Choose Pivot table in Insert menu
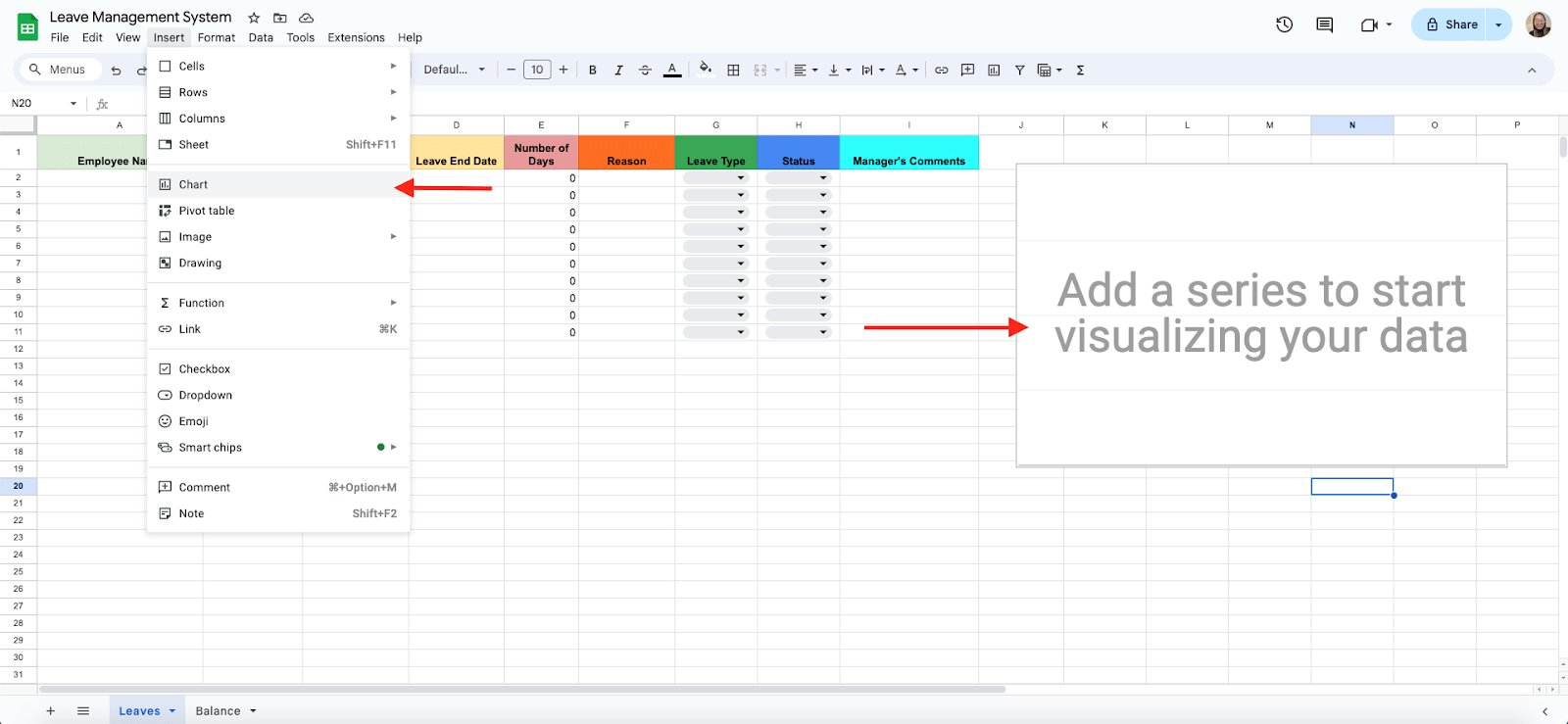1568x724 pixels. [x=278, y=211]
